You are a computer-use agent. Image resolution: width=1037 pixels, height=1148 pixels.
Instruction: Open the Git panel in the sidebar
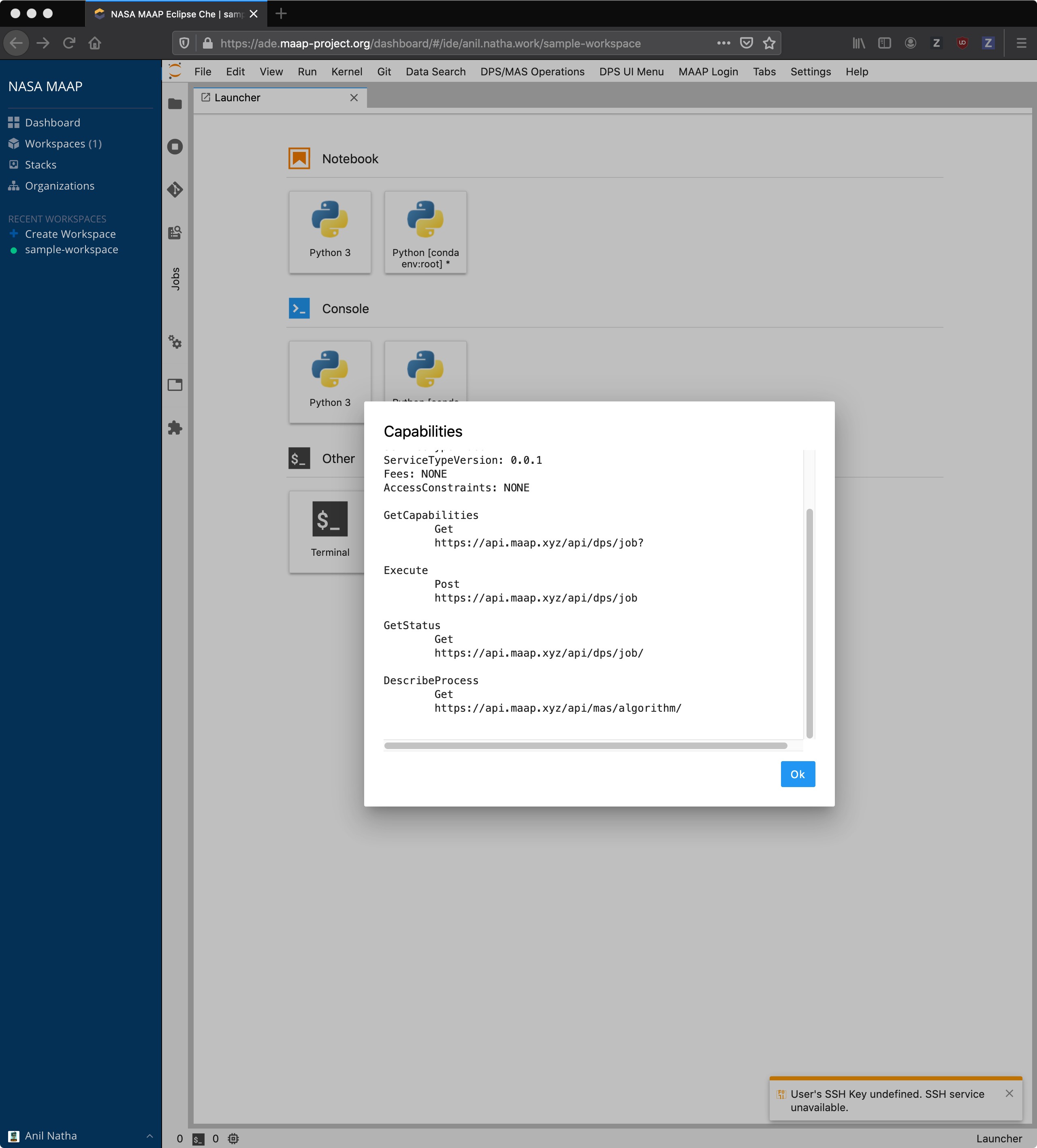click(x=175, y=190)
